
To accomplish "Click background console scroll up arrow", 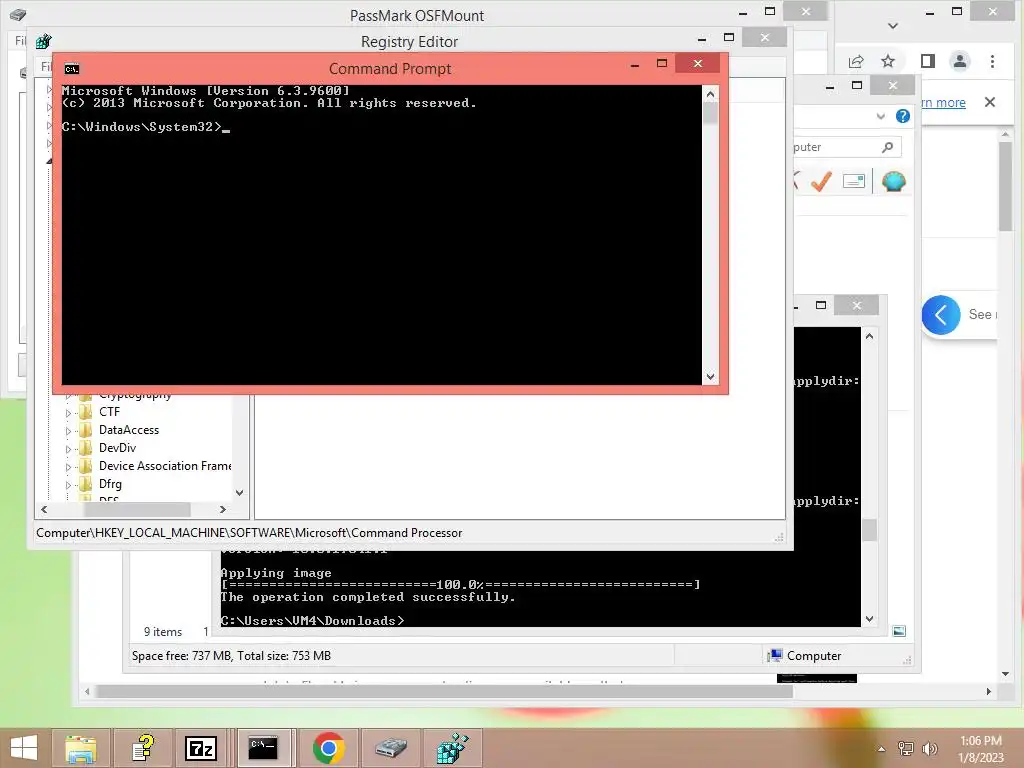I will coord(869,336).
